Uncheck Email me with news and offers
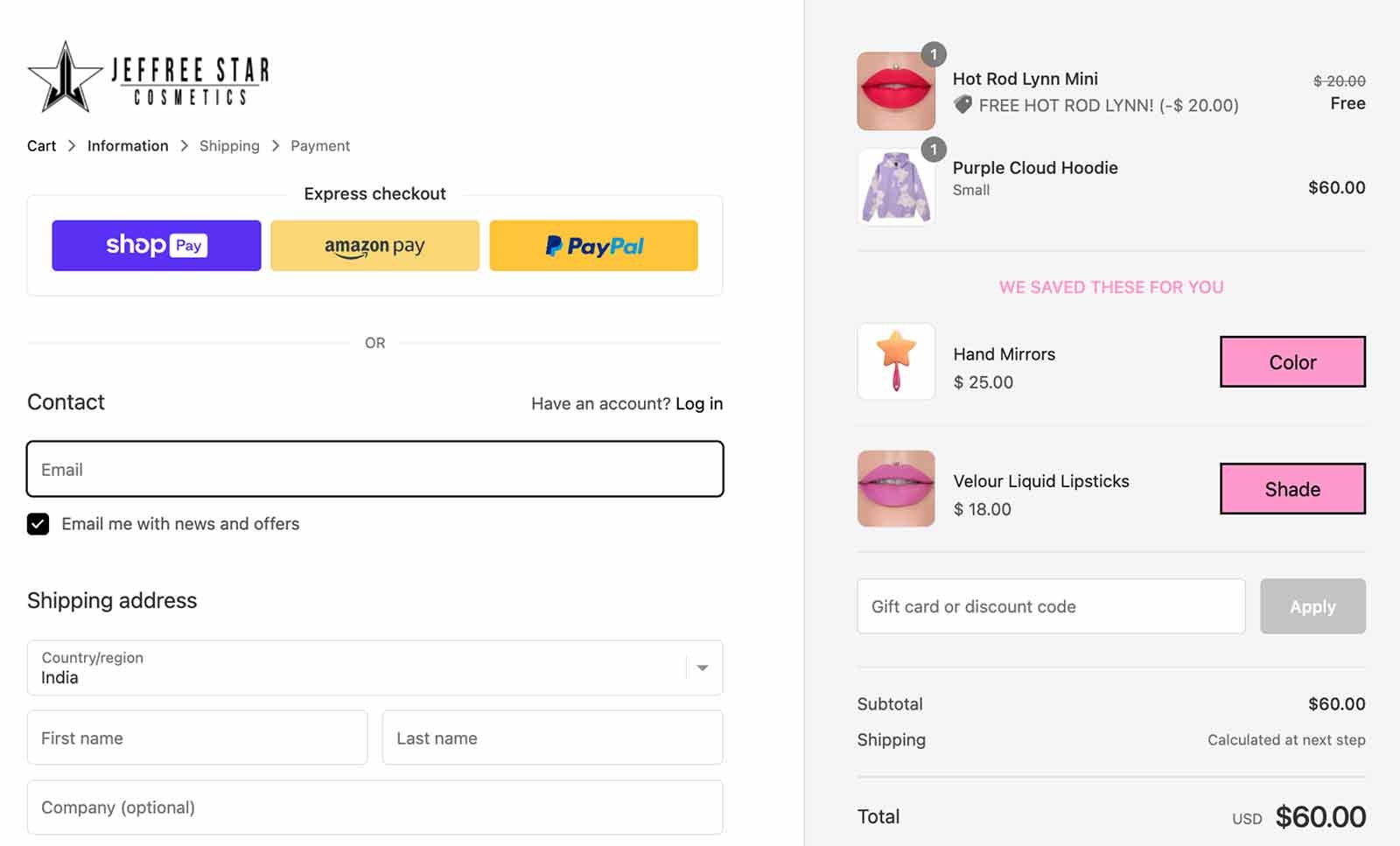This screenshot has width=1400, height=846. pos(38,524)
